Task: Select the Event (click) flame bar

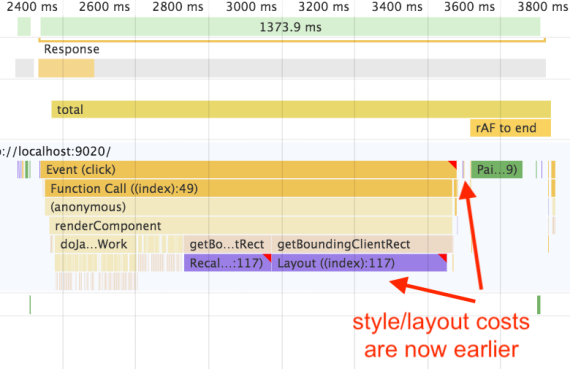Action: pyautogui.click(x=248, y=169)
